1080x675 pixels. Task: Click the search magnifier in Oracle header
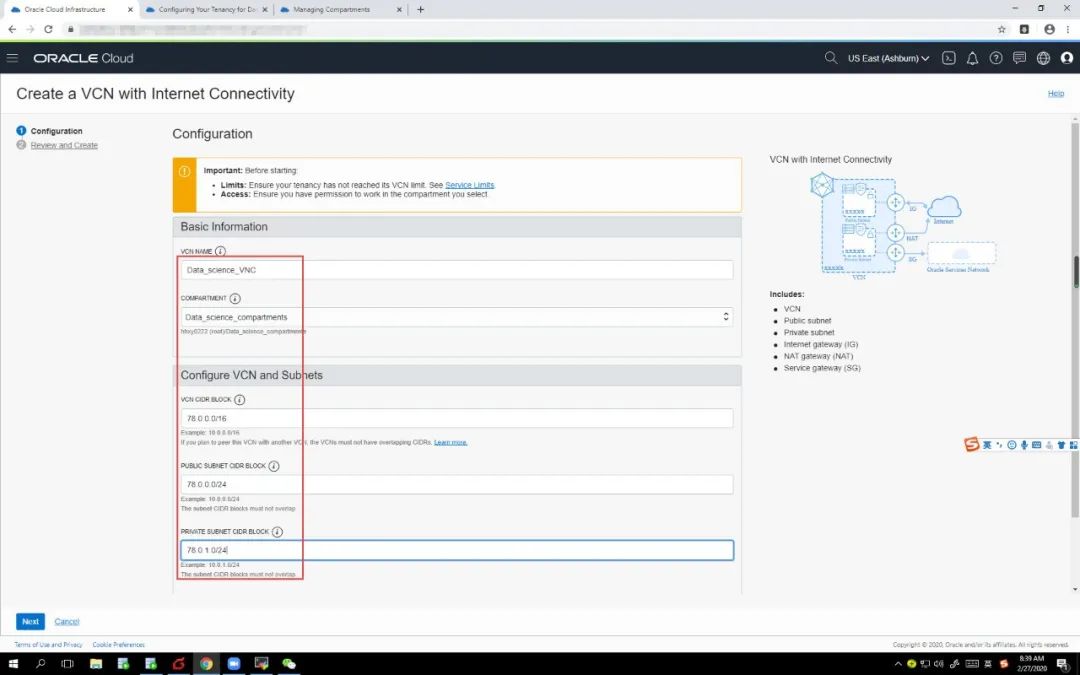pyautogui.click(x=830, y=58)
